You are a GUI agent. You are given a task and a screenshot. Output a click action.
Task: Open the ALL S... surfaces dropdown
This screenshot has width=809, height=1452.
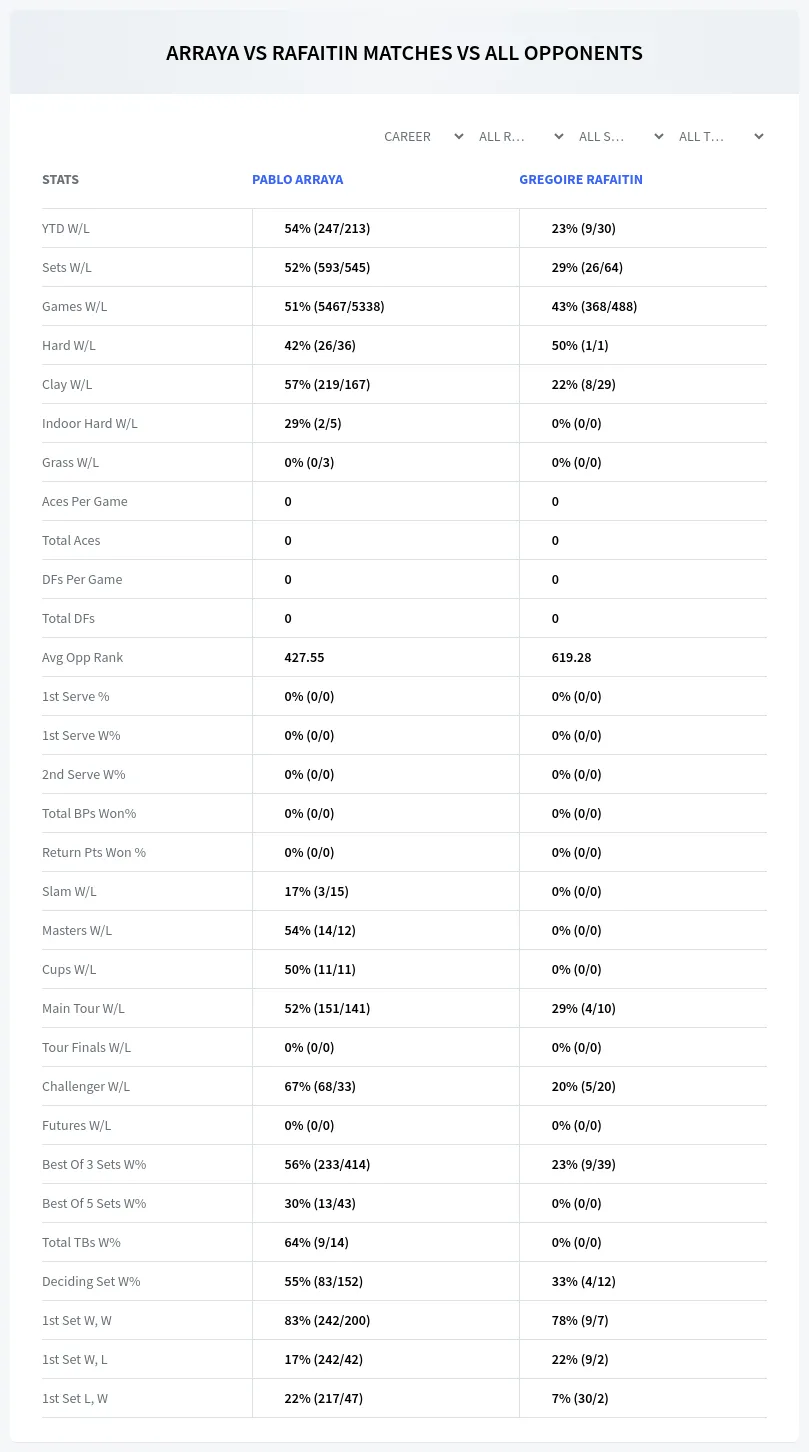point(620,136)
